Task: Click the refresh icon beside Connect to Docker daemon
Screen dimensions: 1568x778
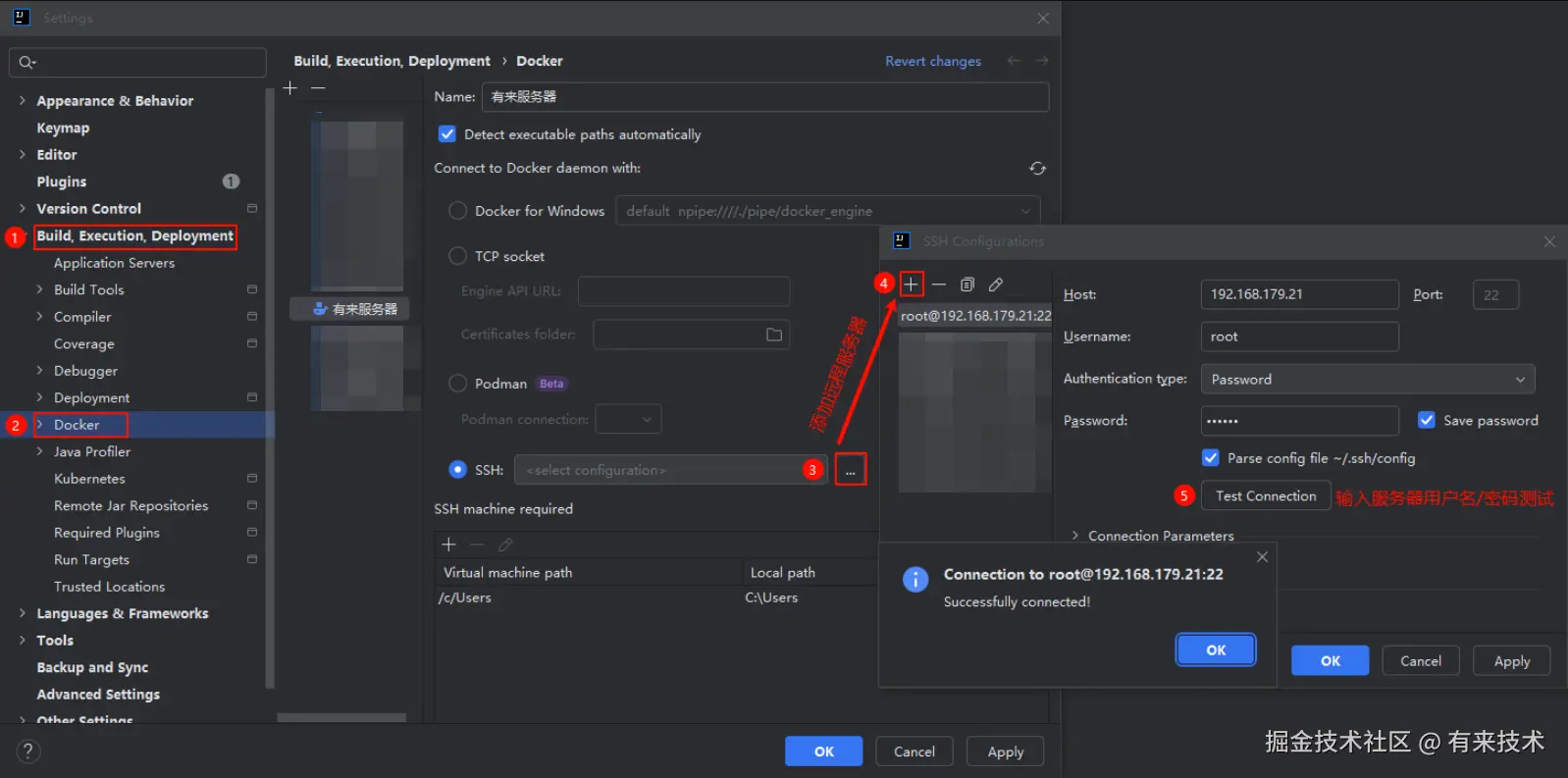Action: [1037, 169]
